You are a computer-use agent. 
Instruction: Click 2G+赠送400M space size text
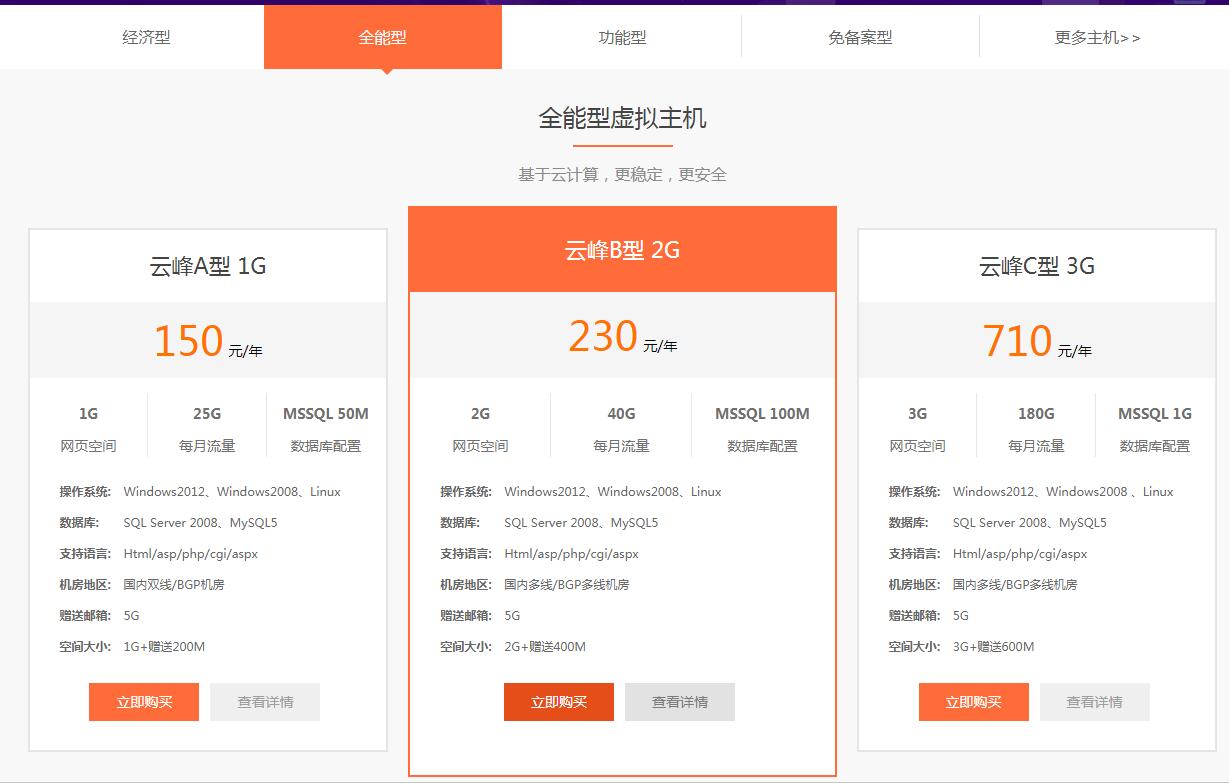click(545, 647)
